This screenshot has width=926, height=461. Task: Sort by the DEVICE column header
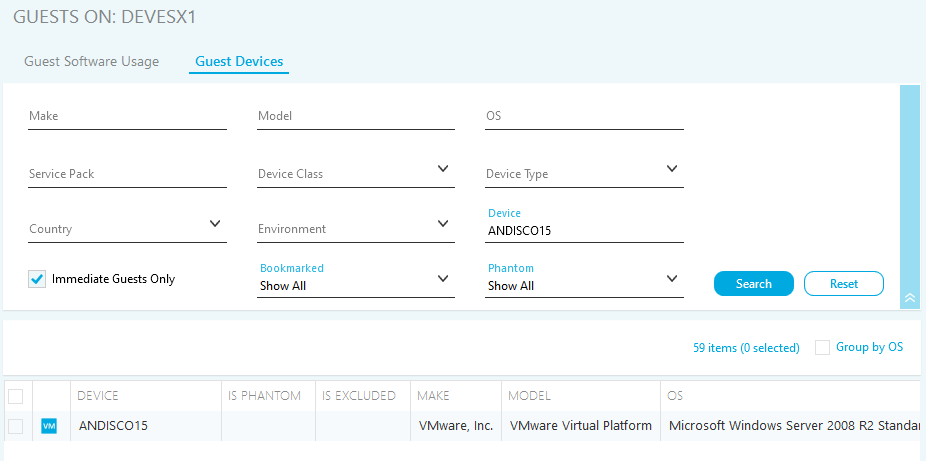coord(98,396)
